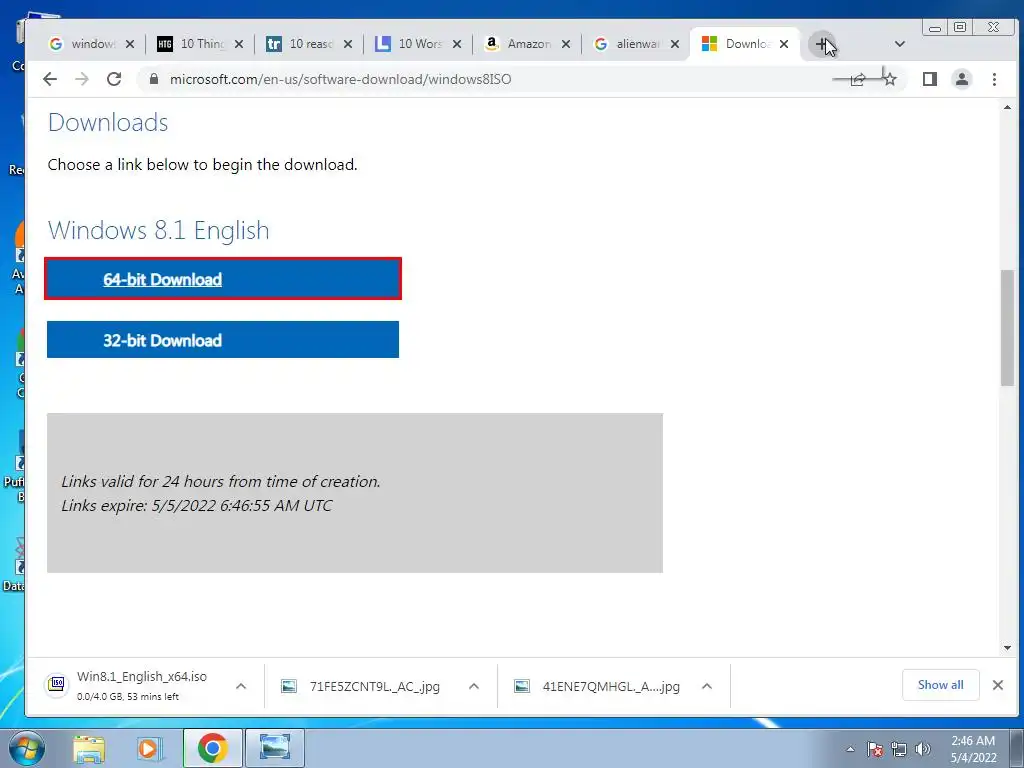Show all downloads
This screenshot has width=1024, height=768.
940,684
